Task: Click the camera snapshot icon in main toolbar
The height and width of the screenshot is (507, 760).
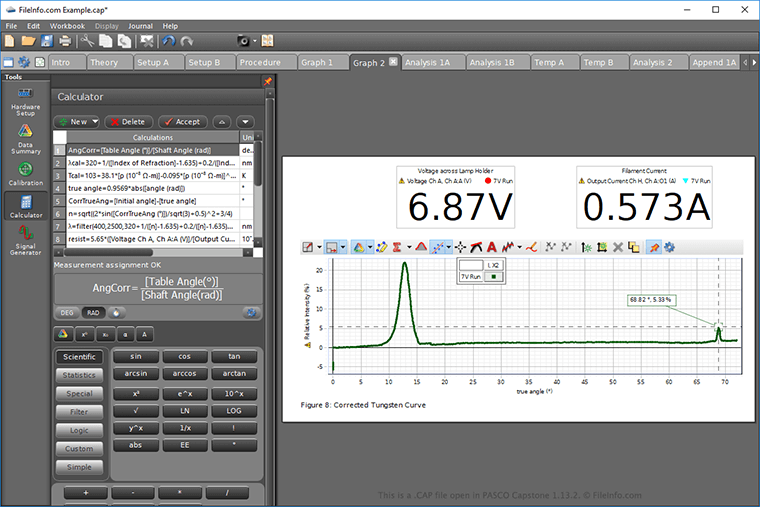Action: [x=242, y=41]
